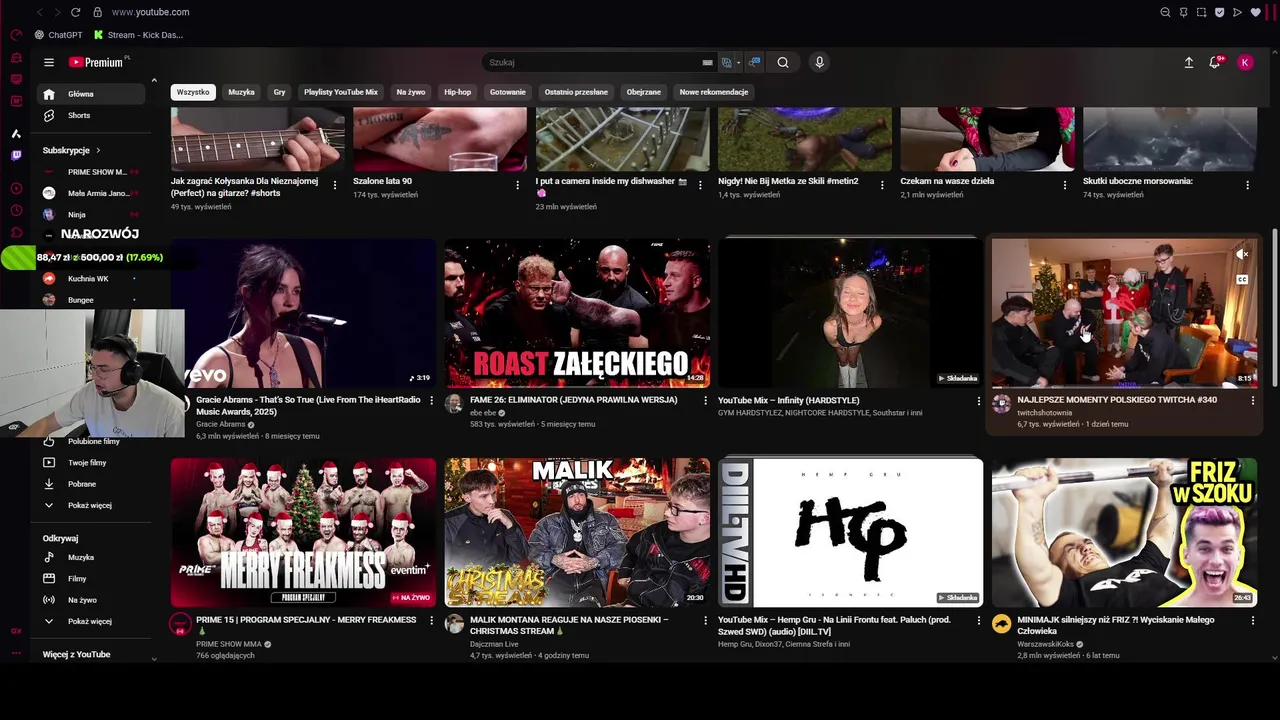Open twitchshotownia channel link

(1044, 413)
